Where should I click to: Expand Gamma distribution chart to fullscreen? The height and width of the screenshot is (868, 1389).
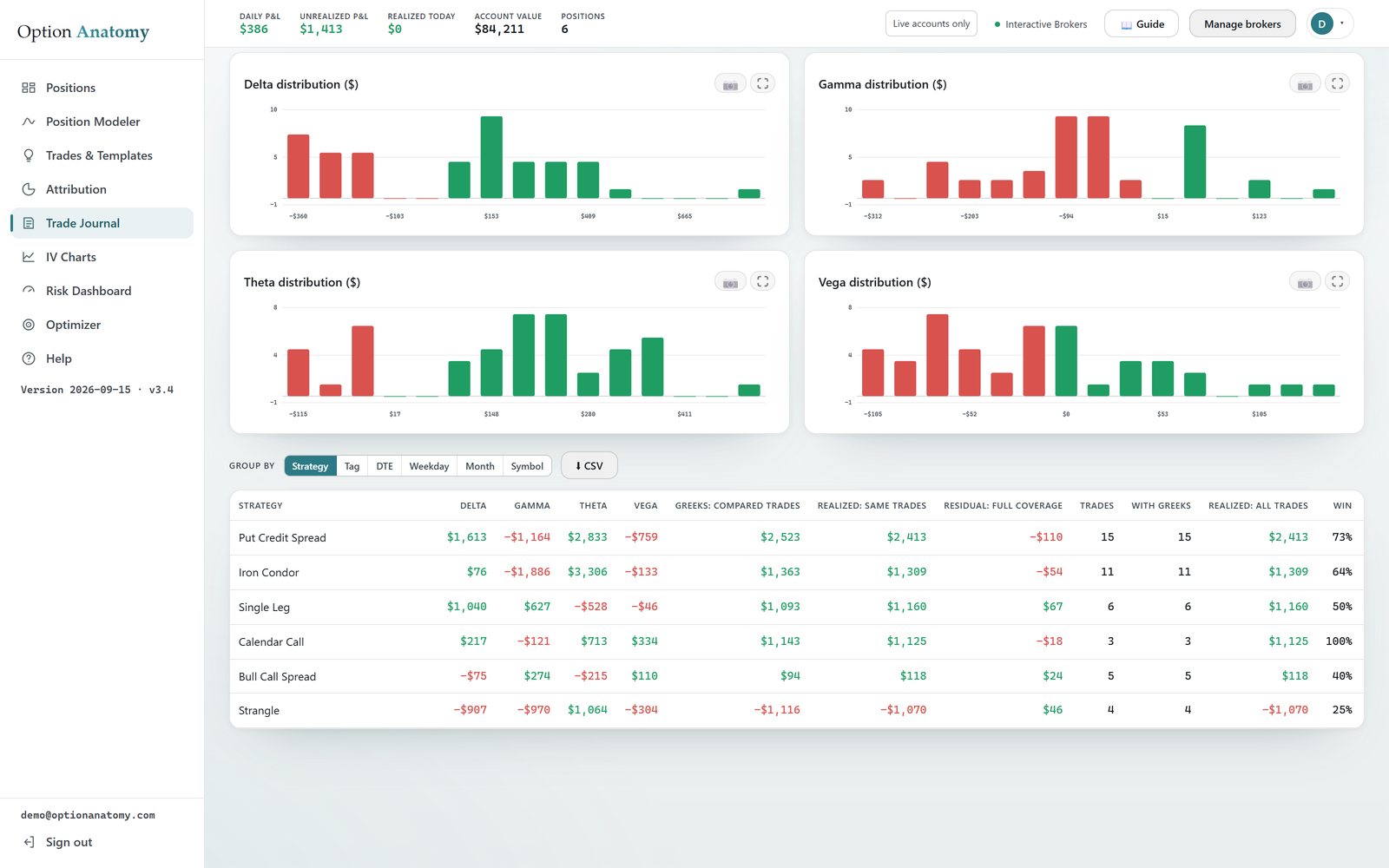coord(1337,83)
